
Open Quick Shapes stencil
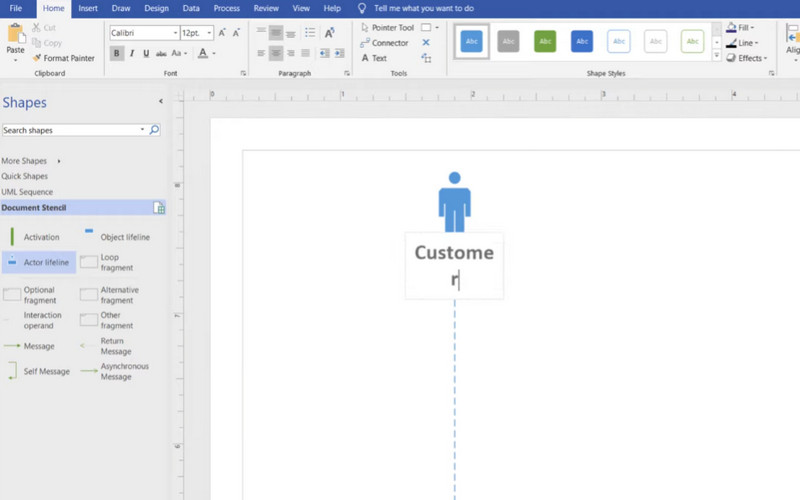point(24,176)
